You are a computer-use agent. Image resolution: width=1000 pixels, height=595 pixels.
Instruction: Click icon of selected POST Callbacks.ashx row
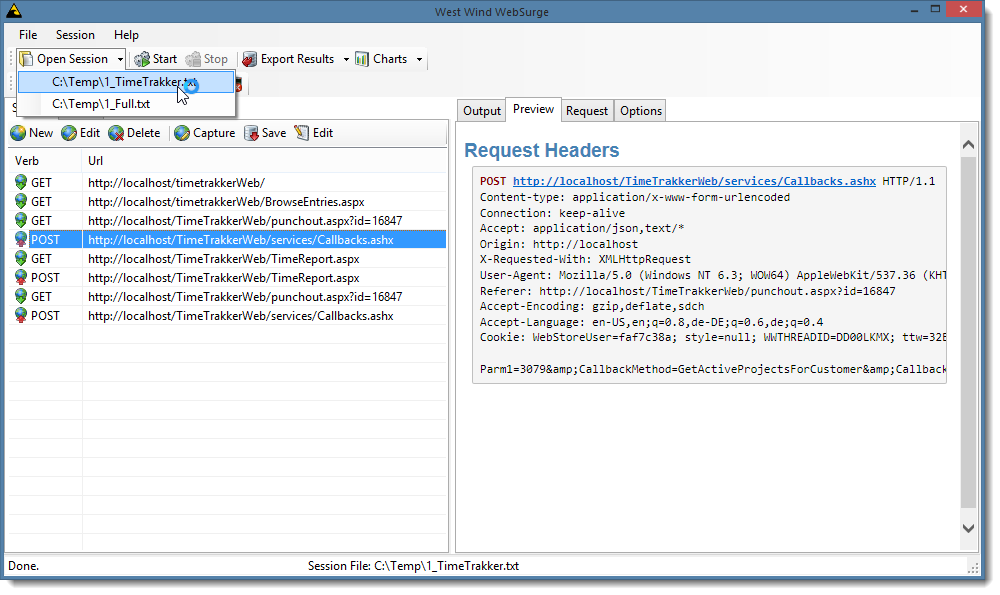tap(21, 240)
